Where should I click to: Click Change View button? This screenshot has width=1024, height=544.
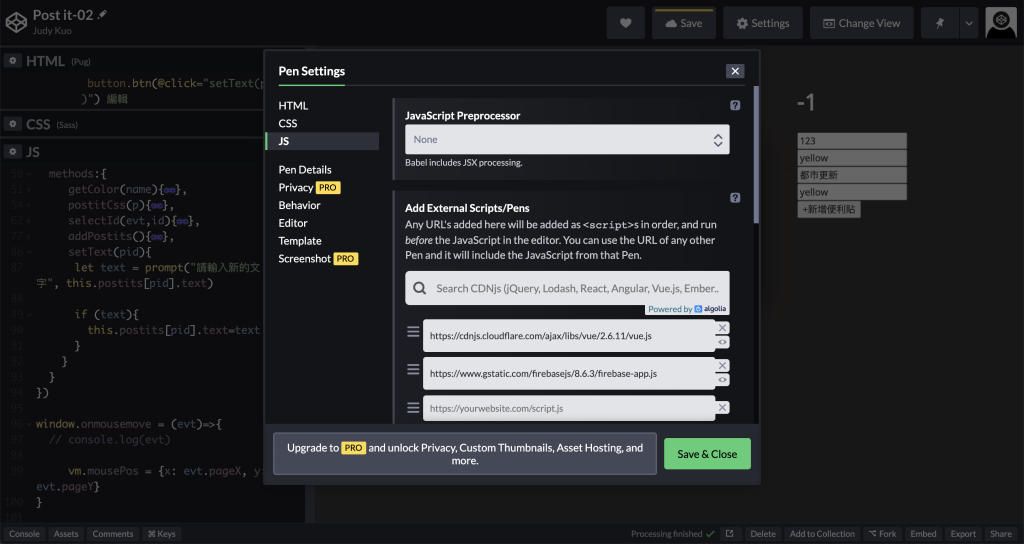(x=861, y=24)
